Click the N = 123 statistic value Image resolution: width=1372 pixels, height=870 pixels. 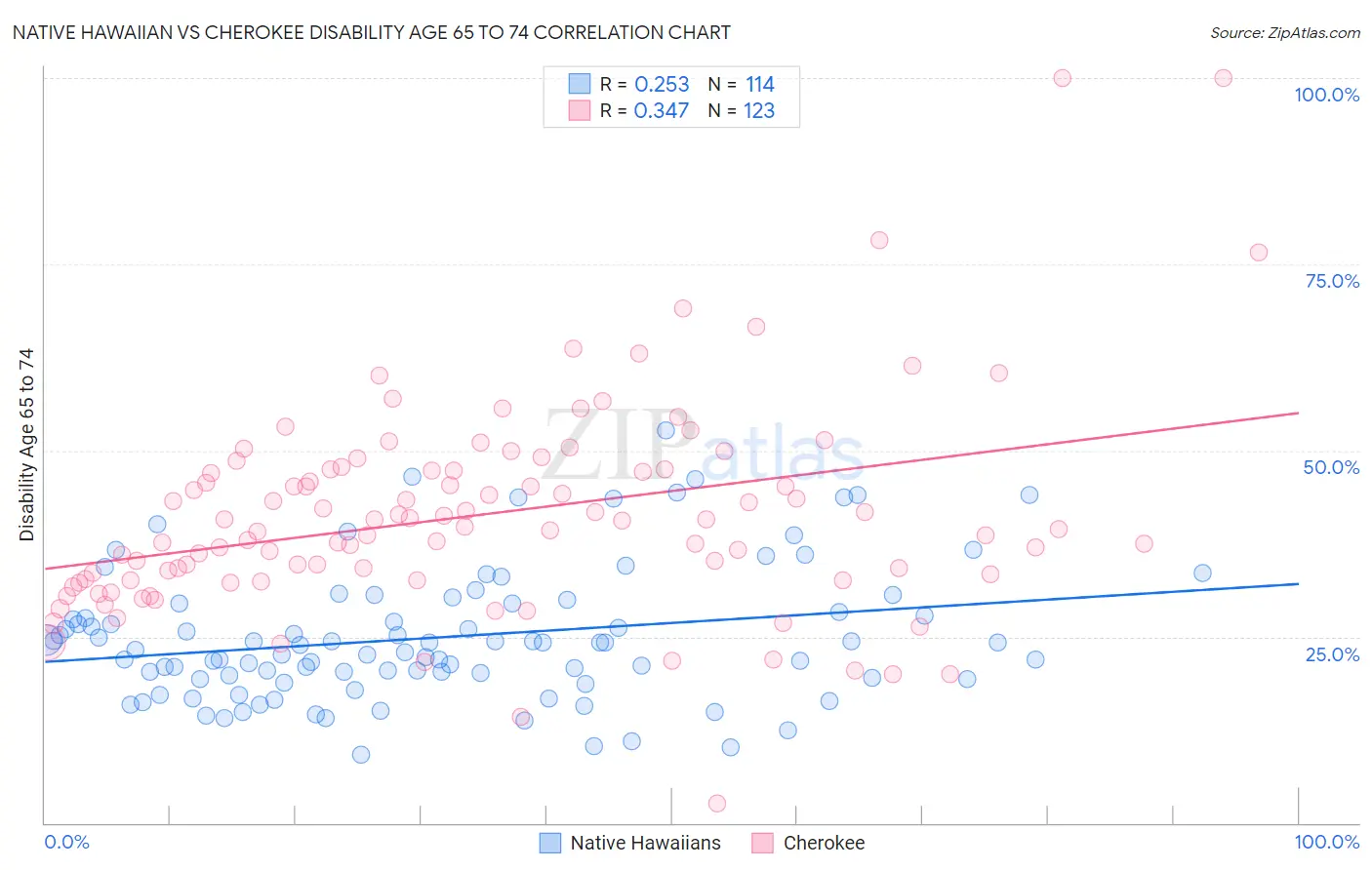point(759,110)
